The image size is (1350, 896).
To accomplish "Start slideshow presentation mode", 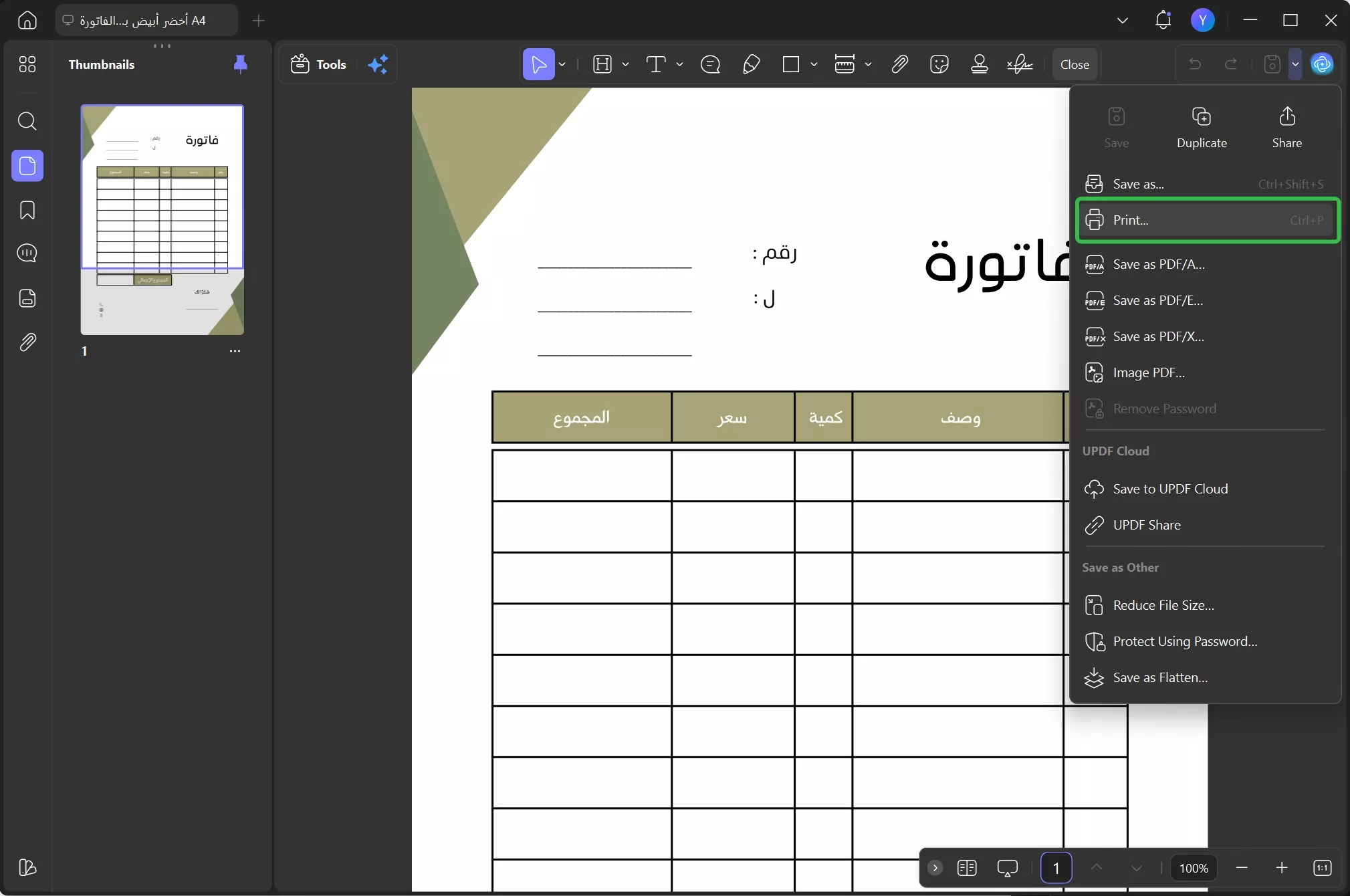I will tap(1007, 868).
